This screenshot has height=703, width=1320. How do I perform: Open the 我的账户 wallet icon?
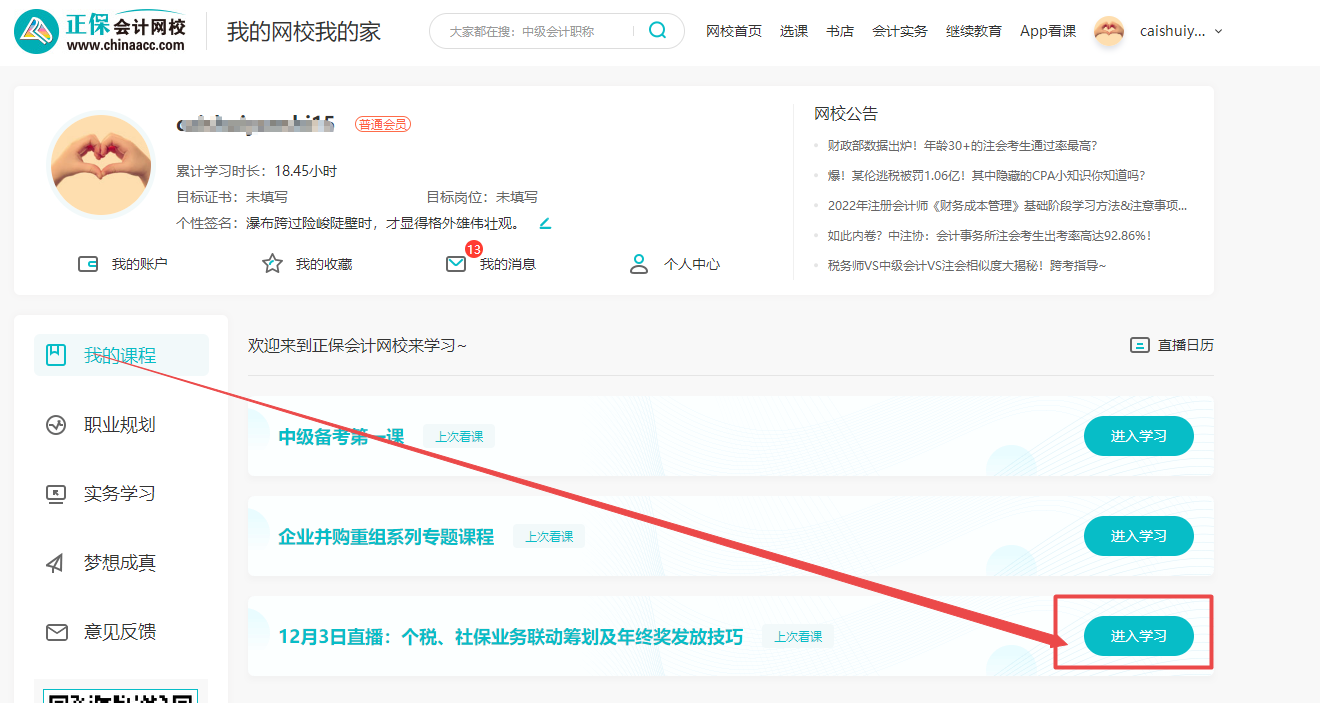[88, 264]
